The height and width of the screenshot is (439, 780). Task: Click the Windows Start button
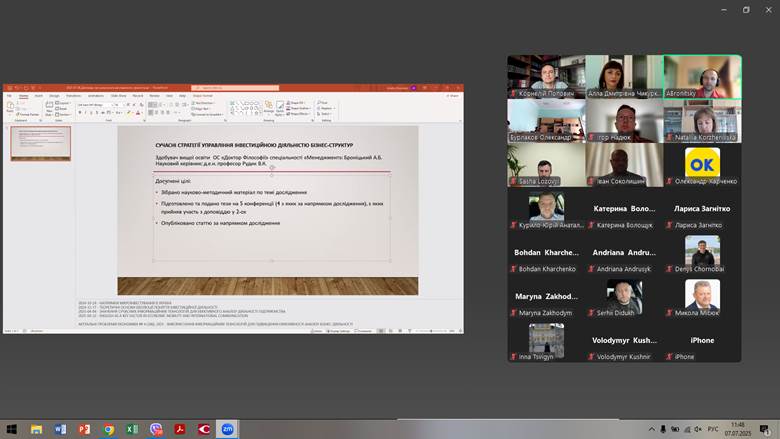(11, 429)
